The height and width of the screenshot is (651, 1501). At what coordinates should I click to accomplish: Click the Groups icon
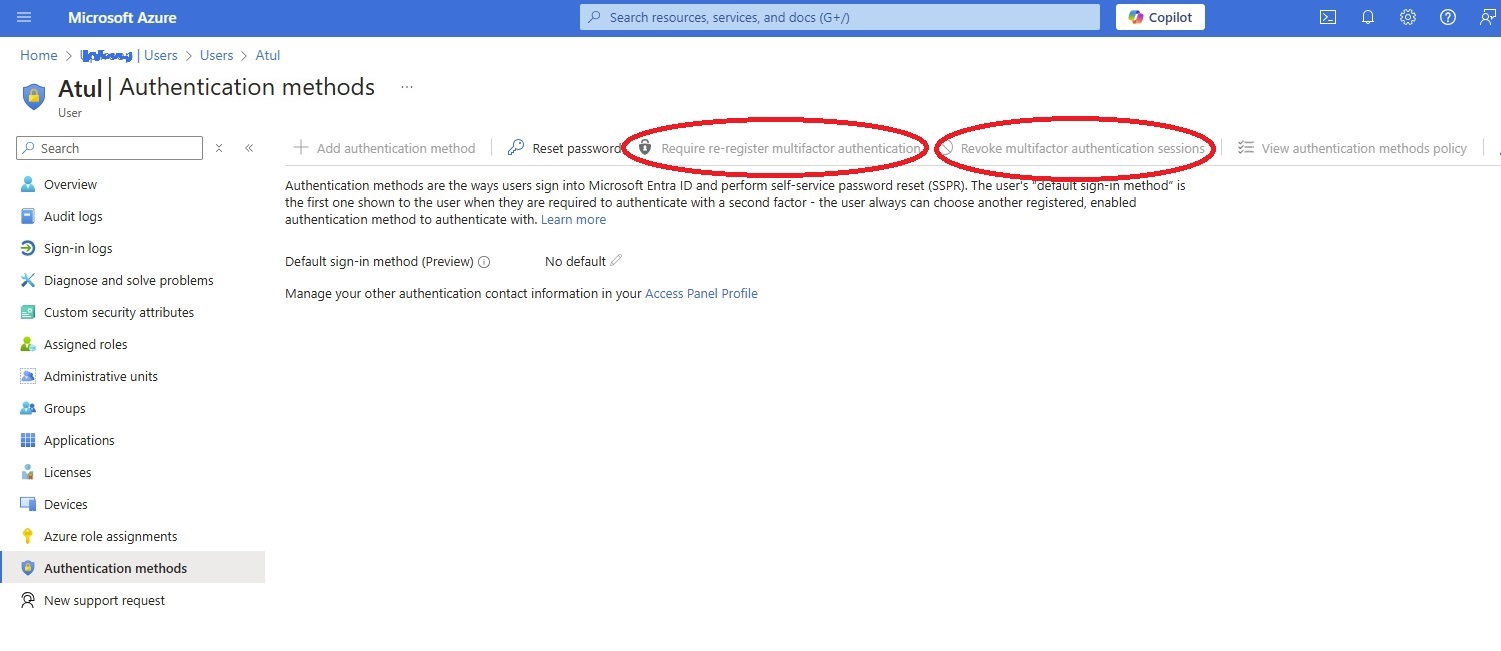[x=28, y=408]
